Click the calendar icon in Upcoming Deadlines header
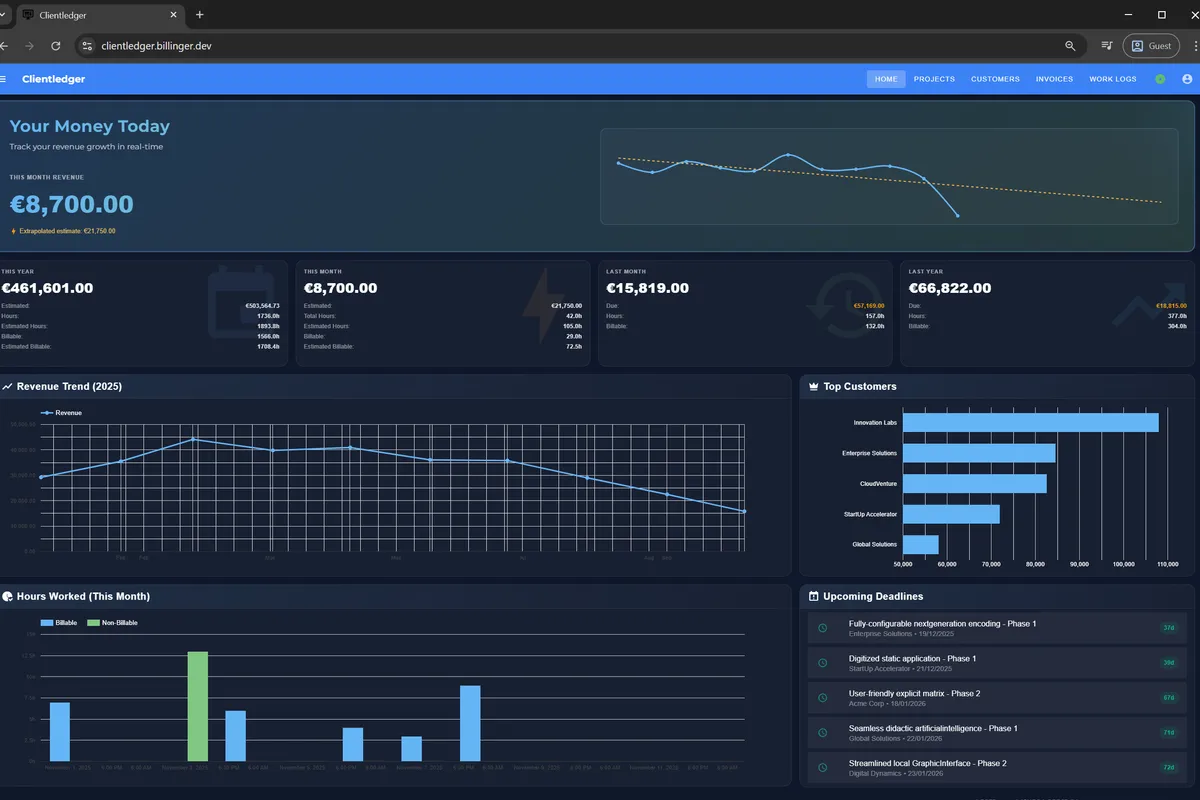The width and height of the screenshot is (1200, 800). [812, 596]
